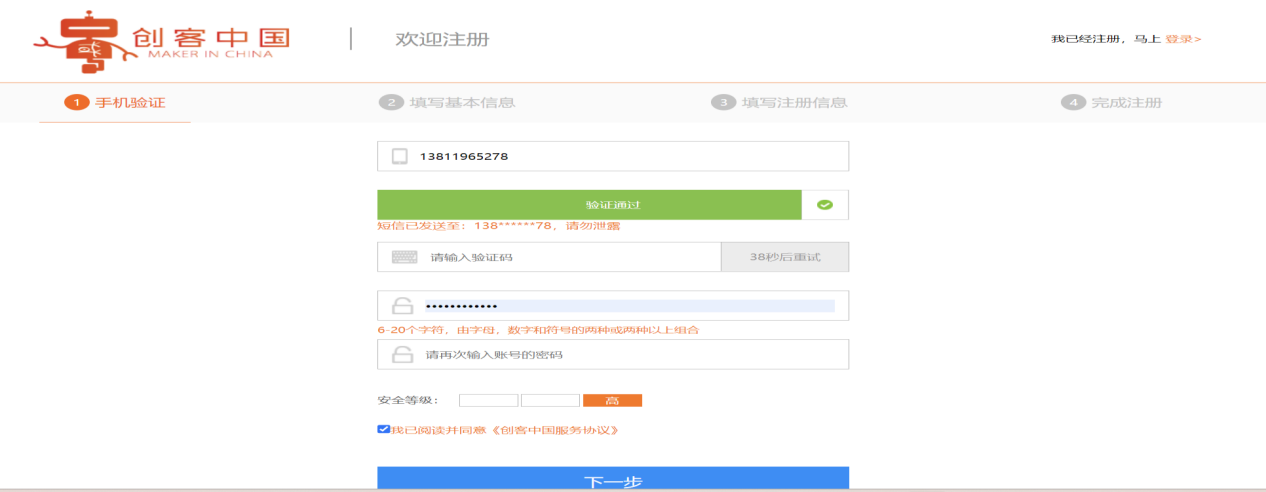
Task: Click the 我已经注册，马上 text
Action: coord(1106,39)
